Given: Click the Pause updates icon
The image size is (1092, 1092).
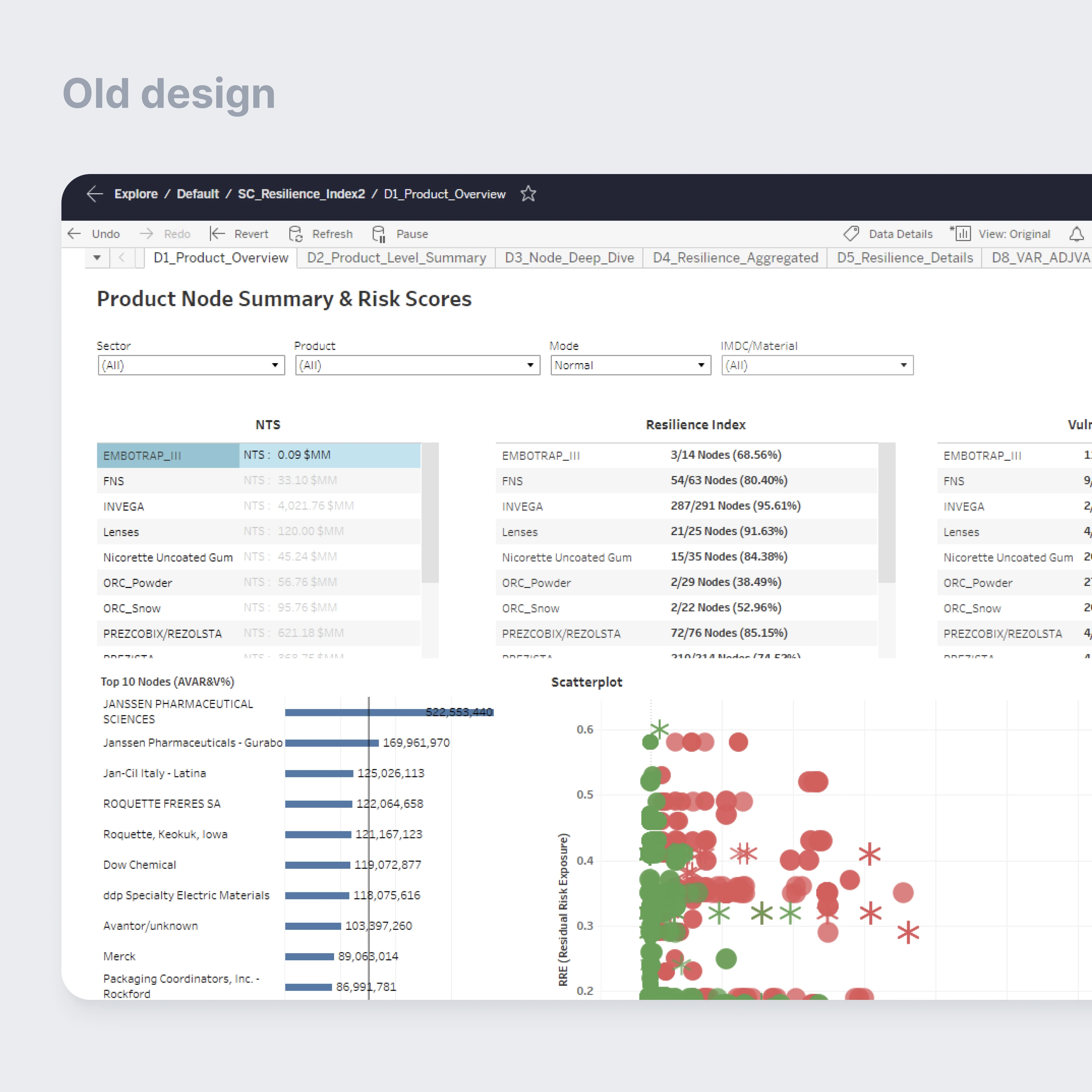Looking at the screenshot, I should point(379,234).
